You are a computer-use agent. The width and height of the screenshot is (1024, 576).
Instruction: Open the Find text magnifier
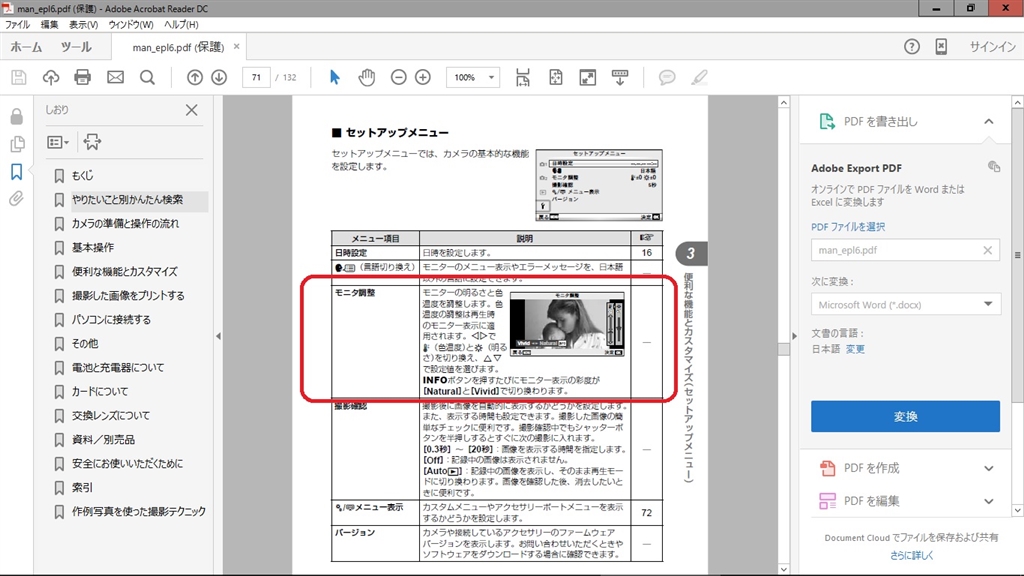tap(147, 77)
